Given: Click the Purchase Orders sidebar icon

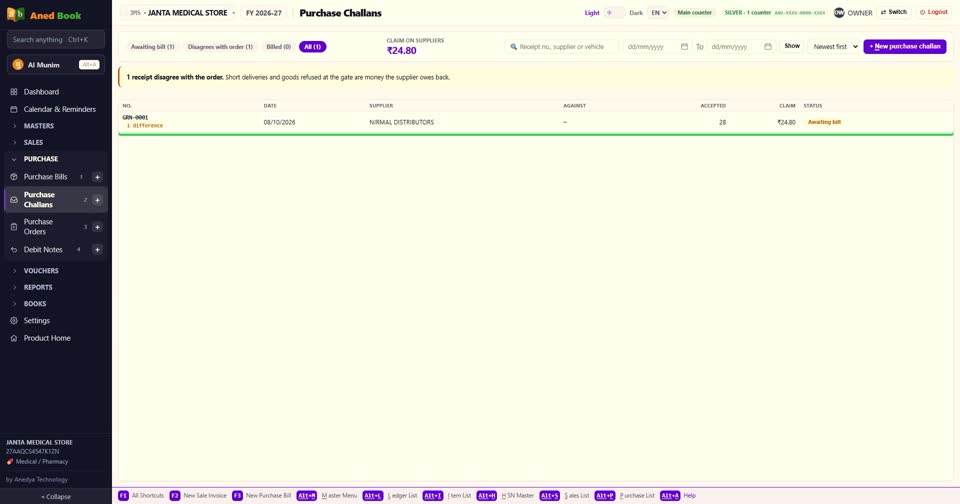Looking at the screenshot, I should (14, 227).
